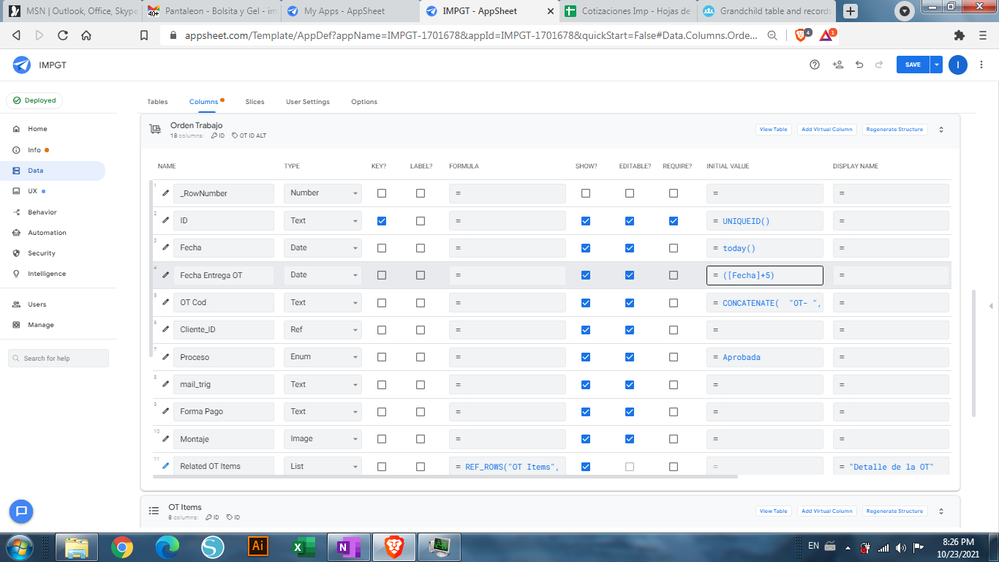999x562 pixels.
Task: Open the User Settings tab
Action: coord(308,101)
